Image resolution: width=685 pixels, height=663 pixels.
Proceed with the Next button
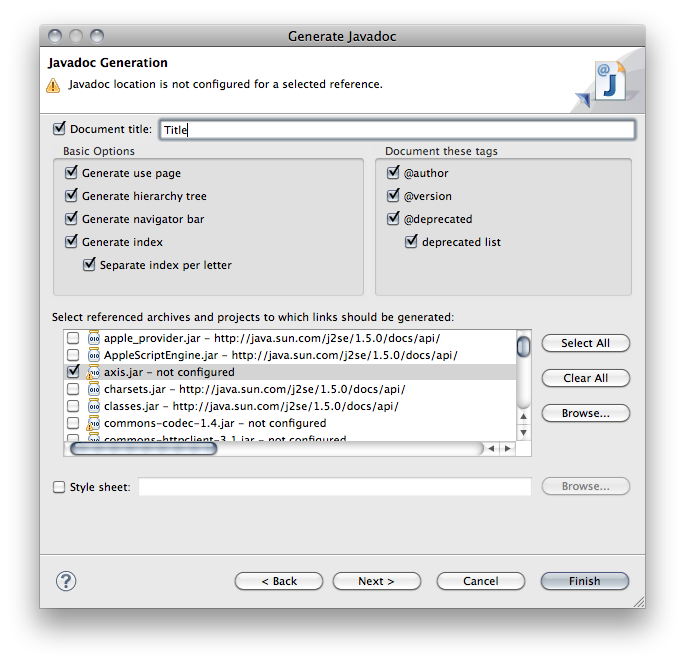[377, 581]
